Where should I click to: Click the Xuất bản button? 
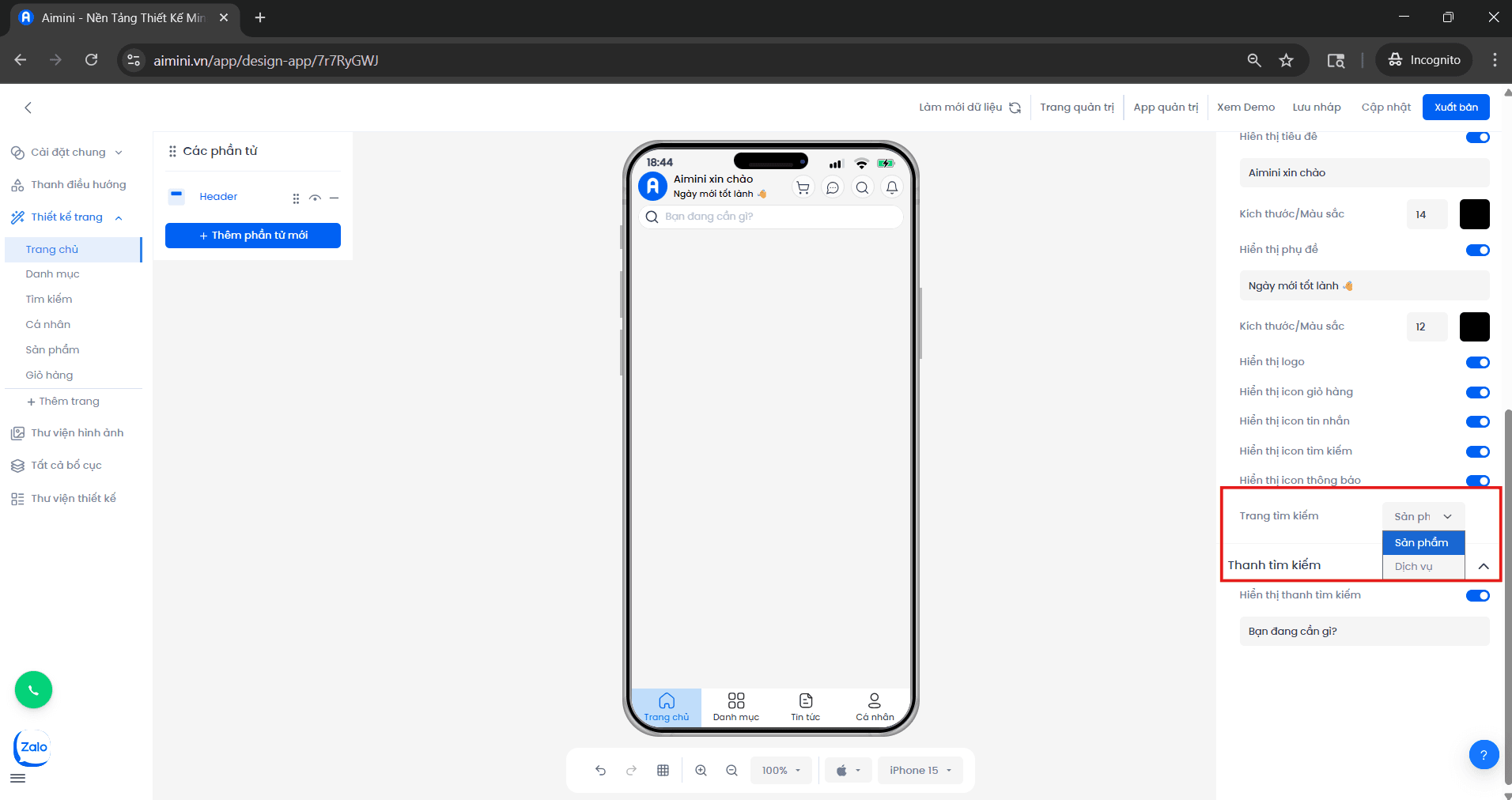(1455, 107)
